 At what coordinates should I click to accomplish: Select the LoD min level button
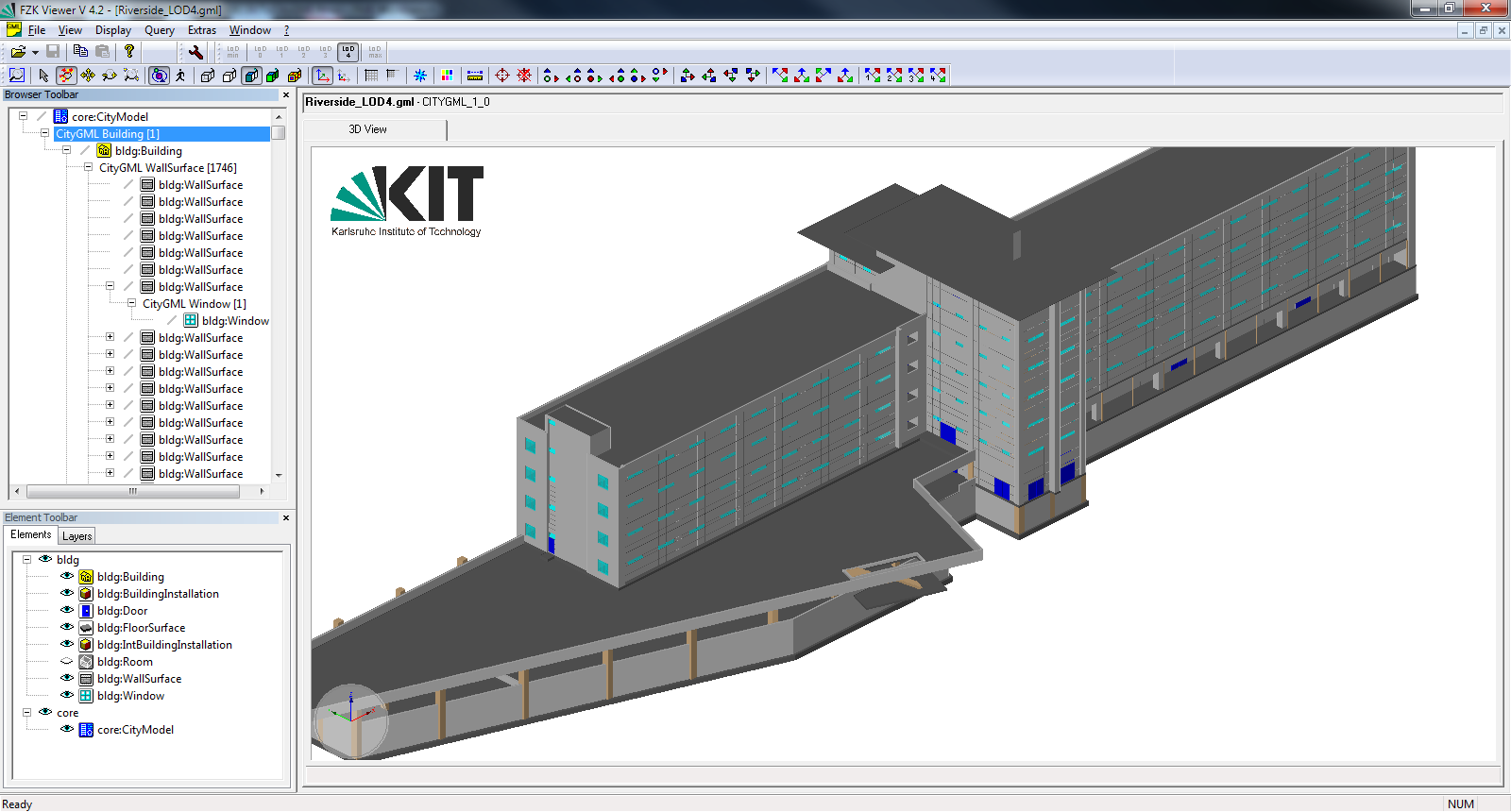[232, 52]
